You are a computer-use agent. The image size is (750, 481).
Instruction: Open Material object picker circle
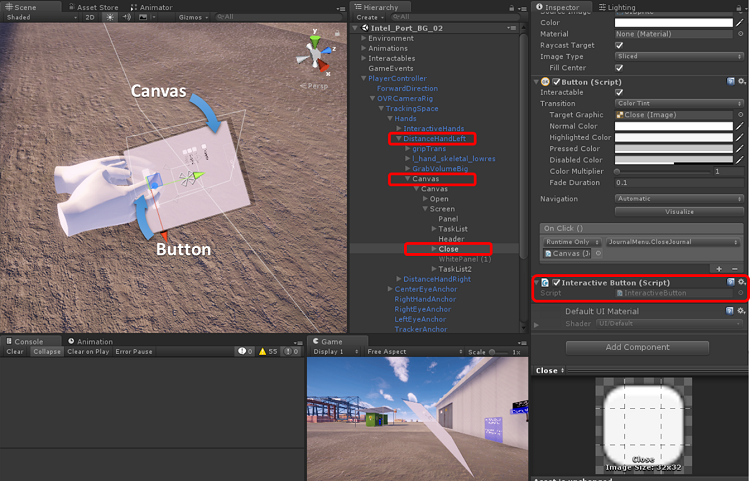740,34
